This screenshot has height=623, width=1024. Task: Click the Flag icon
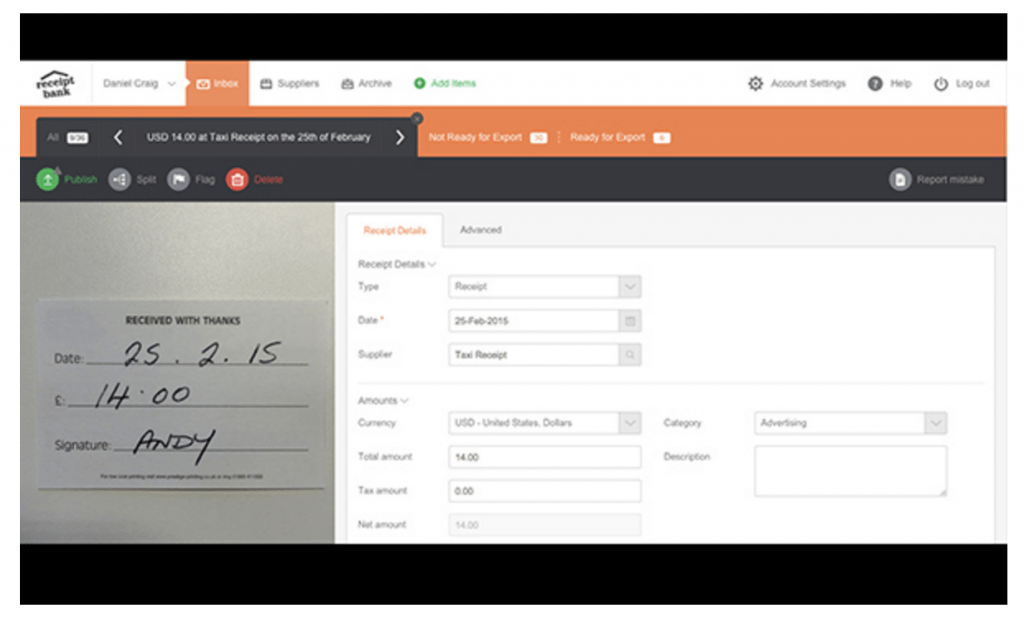(x=178, y=179)
